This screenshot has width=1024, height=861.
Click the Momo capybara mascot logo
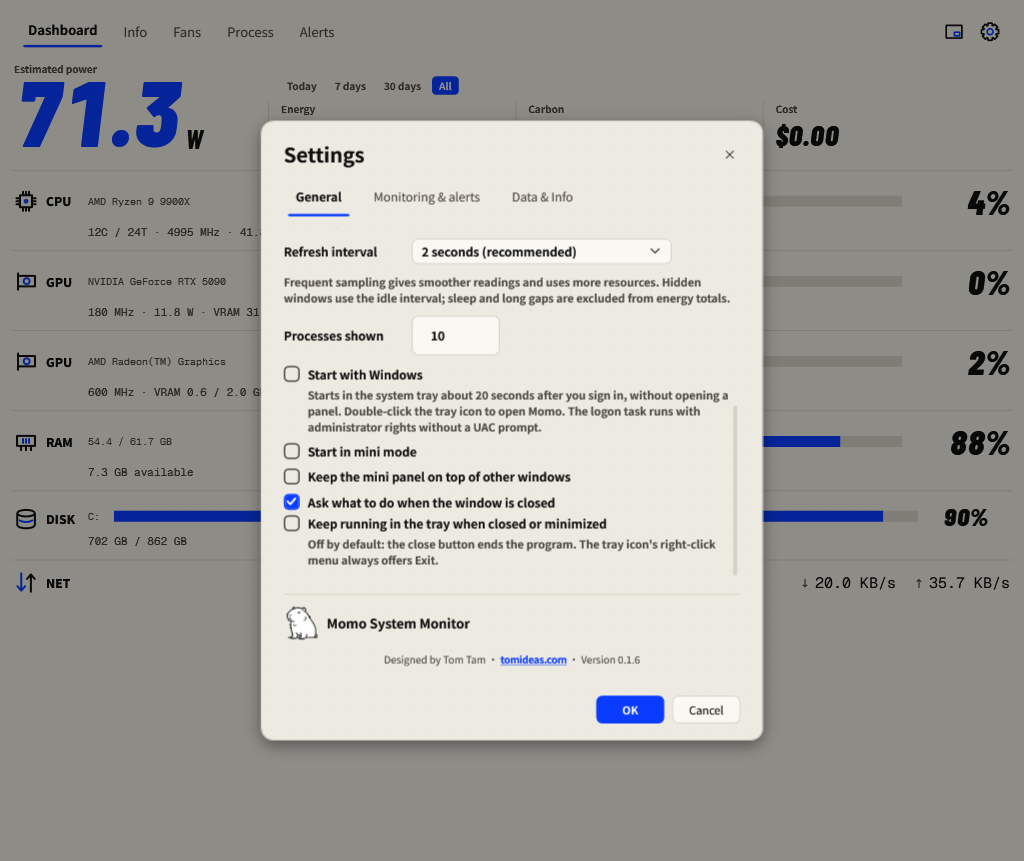pyautogui.click(x=301, y=623)
